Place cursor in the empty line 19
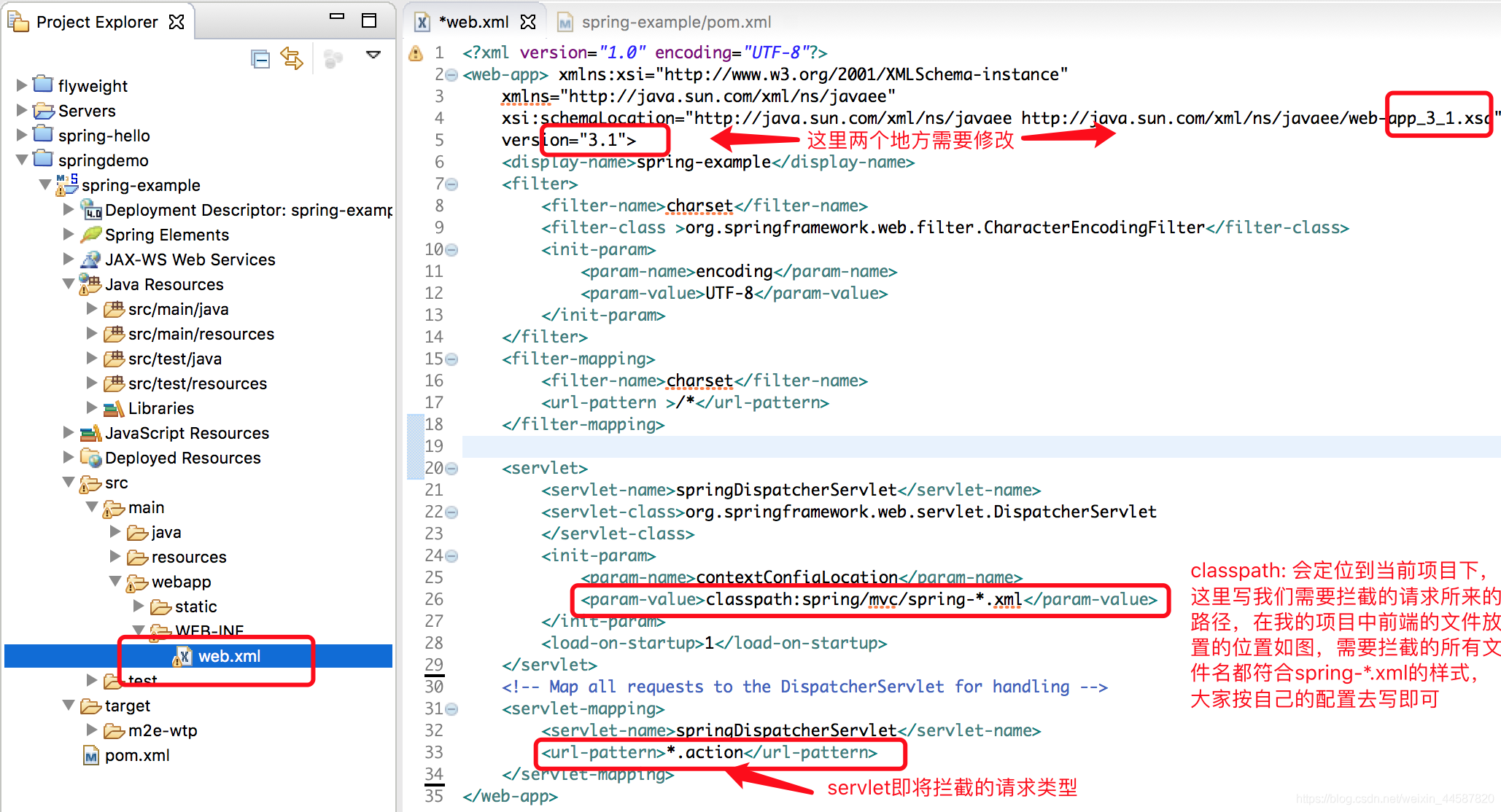The width and height of the screenshot is (1501, 812). tap(981, 446)
